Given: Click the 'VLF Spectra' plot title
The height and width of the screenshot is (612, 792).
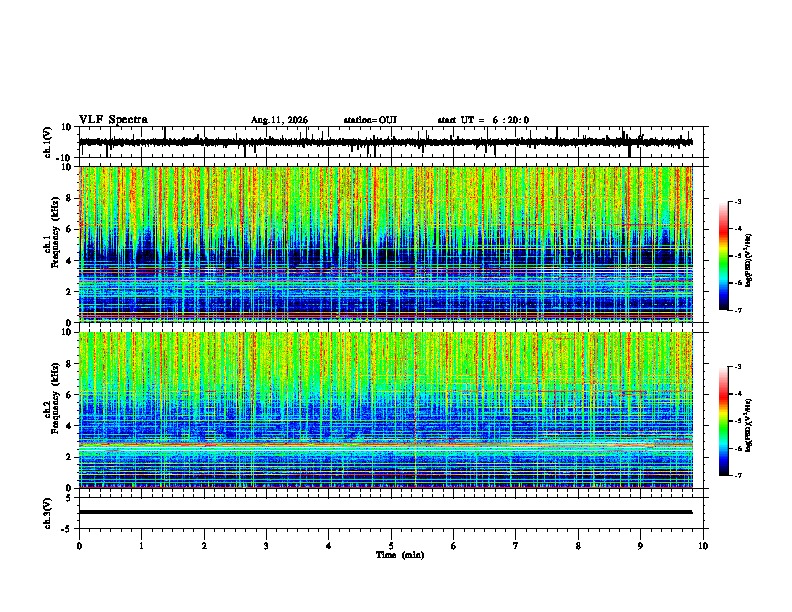Looking at the screenshot, I should click(113, 120).
